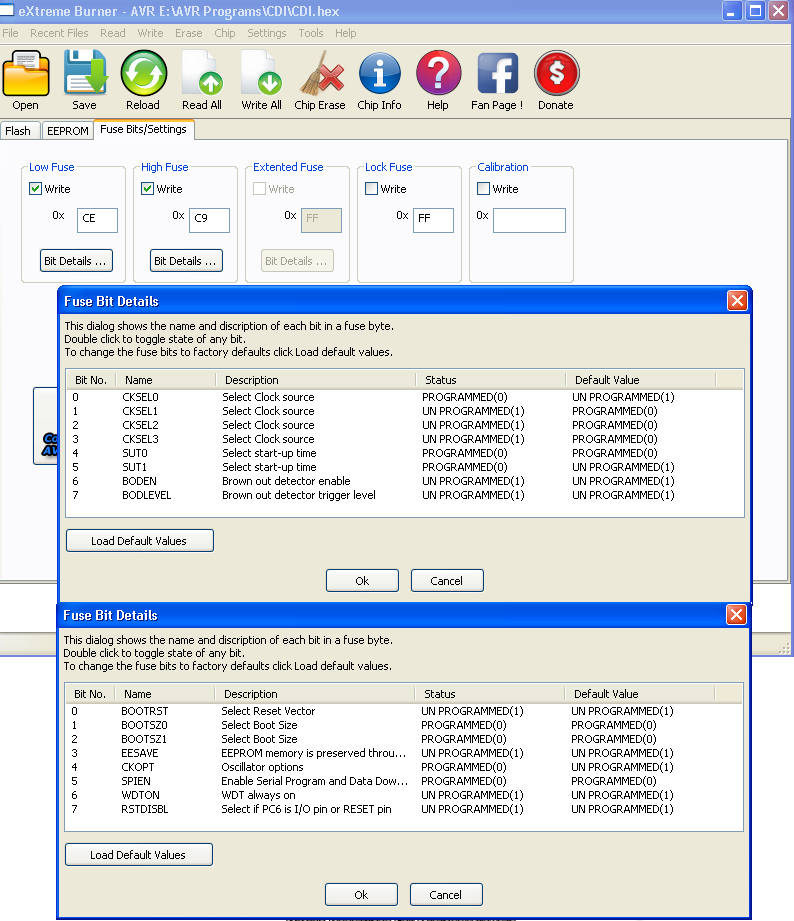This screenshot has height=921, width=794.
Task: Click Load Default Values in BOOTRST dialog
Action: click(138, 855)
